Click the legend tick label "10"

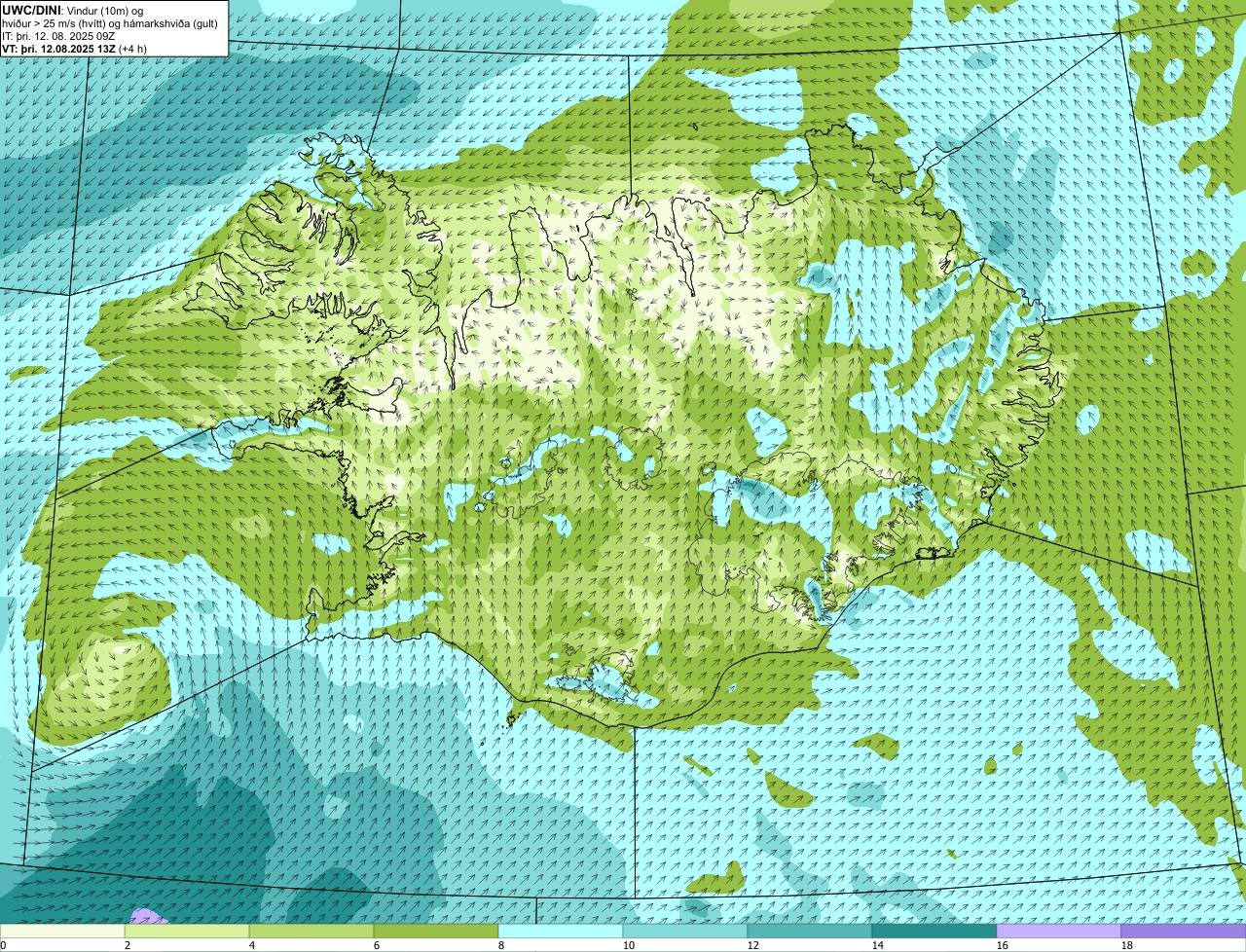click(x=629, y=945)
